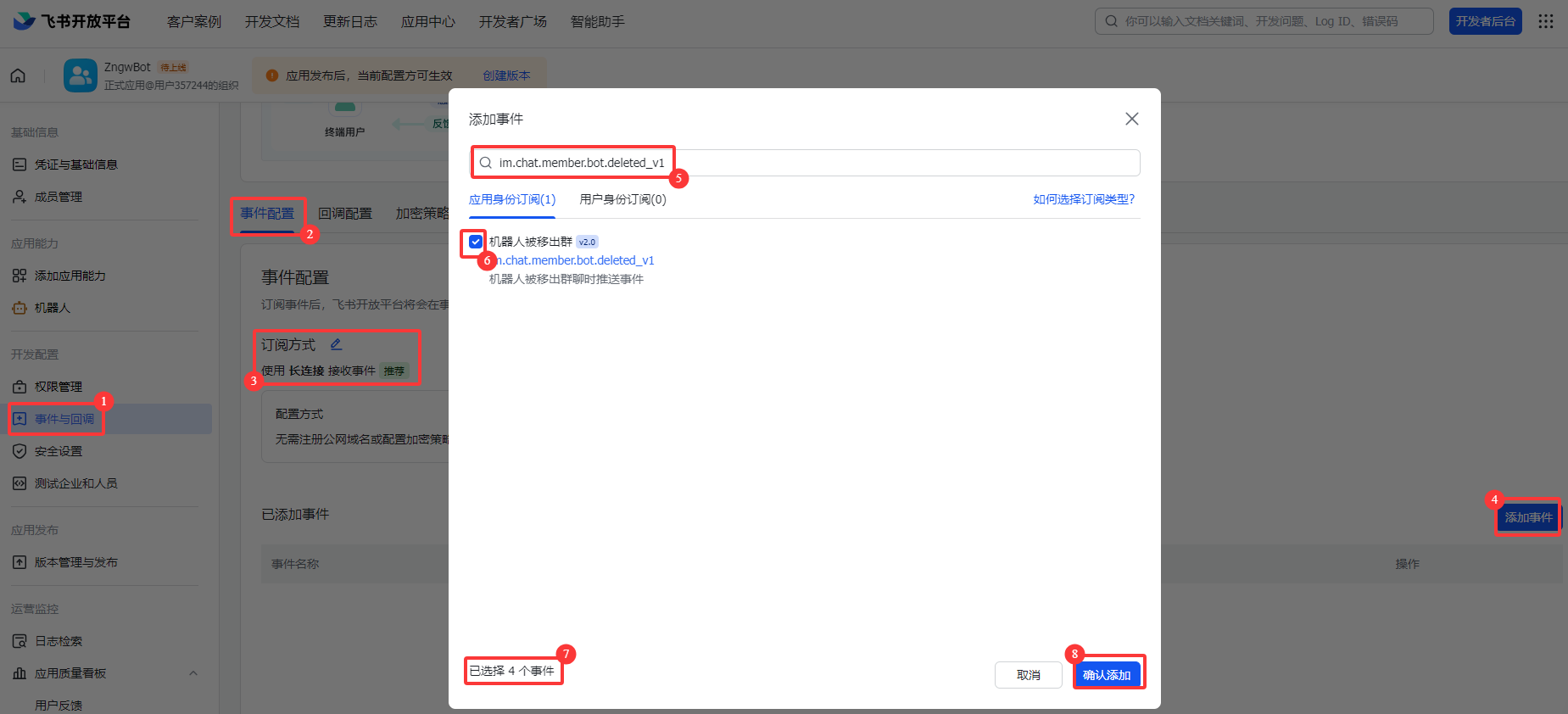Viewport: 1568px width, 714px height.
Task: Click the 确认添加 button
Action: point(1107,675)
